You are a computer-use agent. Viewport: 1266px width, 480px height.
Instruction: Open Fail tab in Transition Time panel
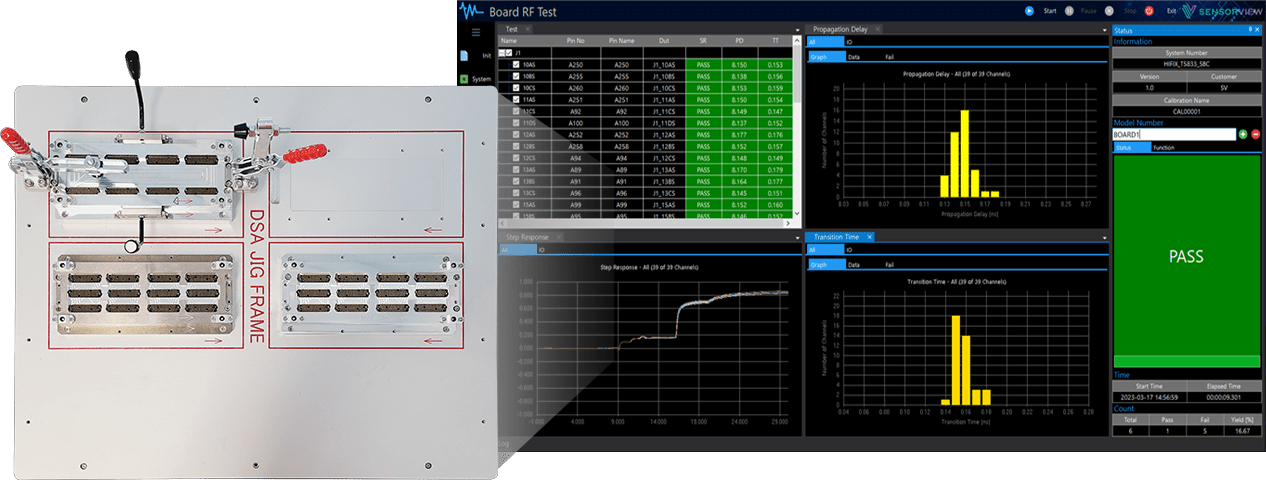(890, 265)
